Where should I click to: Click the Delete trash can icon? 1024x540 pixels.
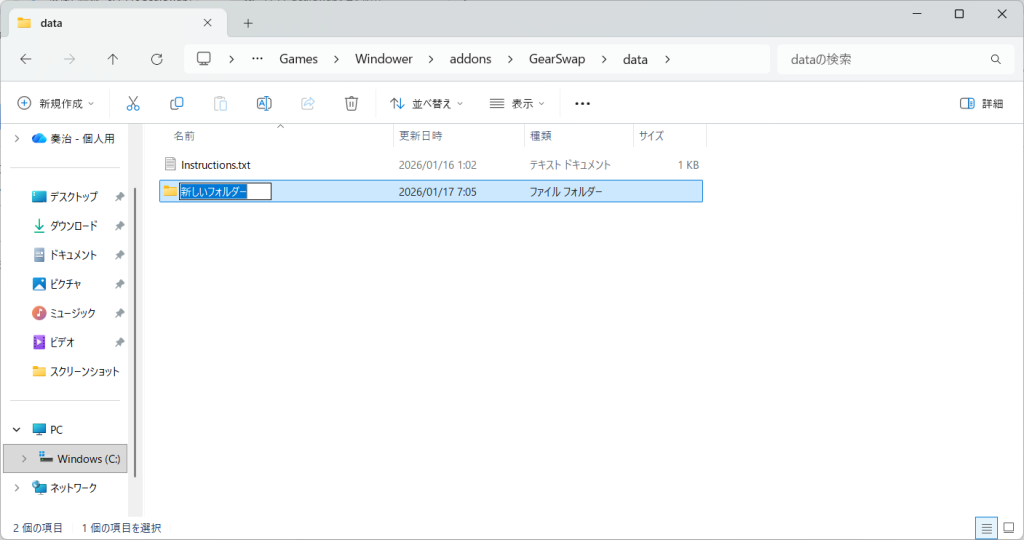(351, 103)
